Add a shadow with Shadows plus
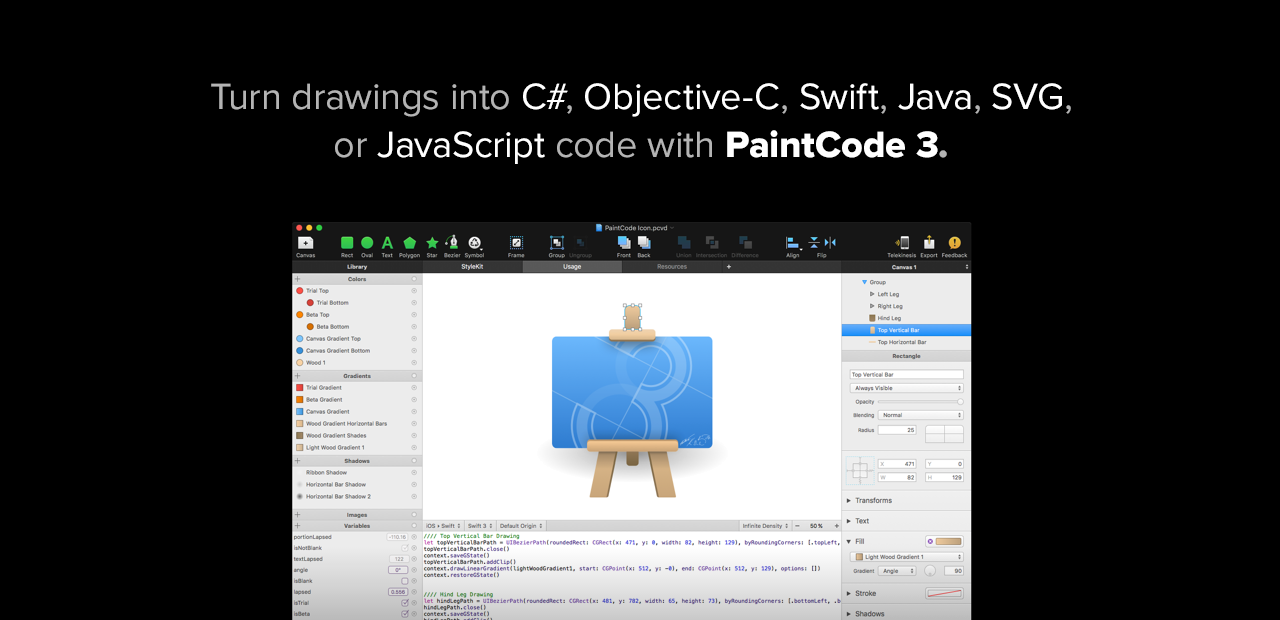The width and height of the screenshot is (1280, 620). (x=297, y=461)
